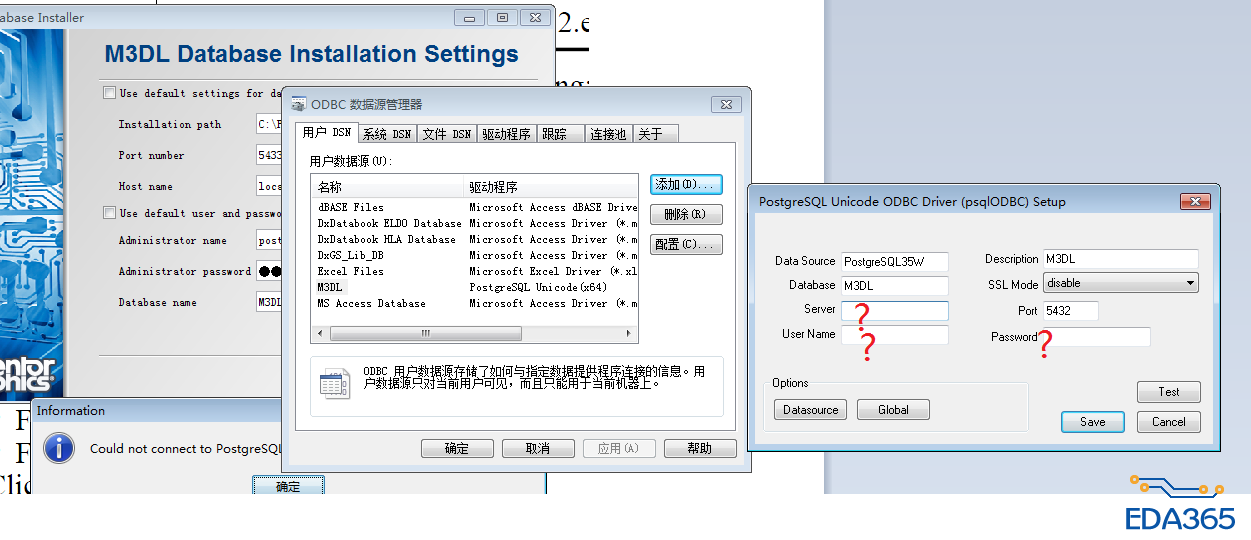Viewport: 1251px width, 540px height.
Task: Close the M3DL Database Installer window
Action: (x=536, y=18)
